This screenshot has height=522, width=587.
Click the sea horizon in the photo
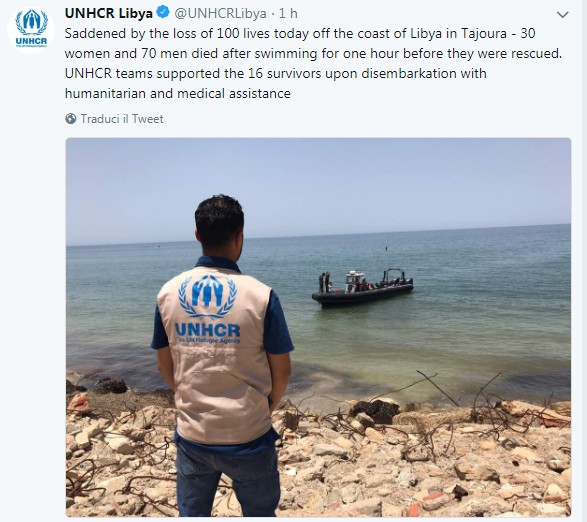[319, 235]
